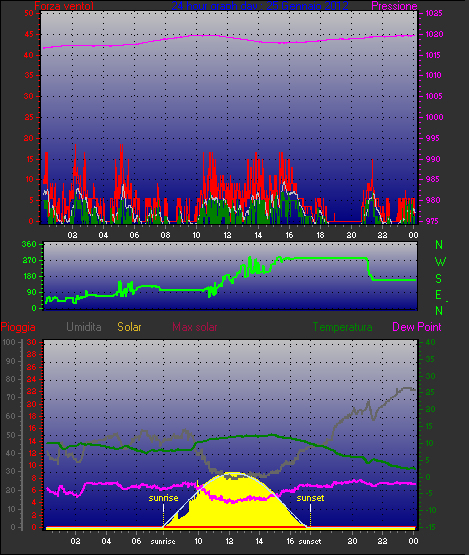
Task: Click hour 18 on the wind chart time axis
Action: click(320, 235)
